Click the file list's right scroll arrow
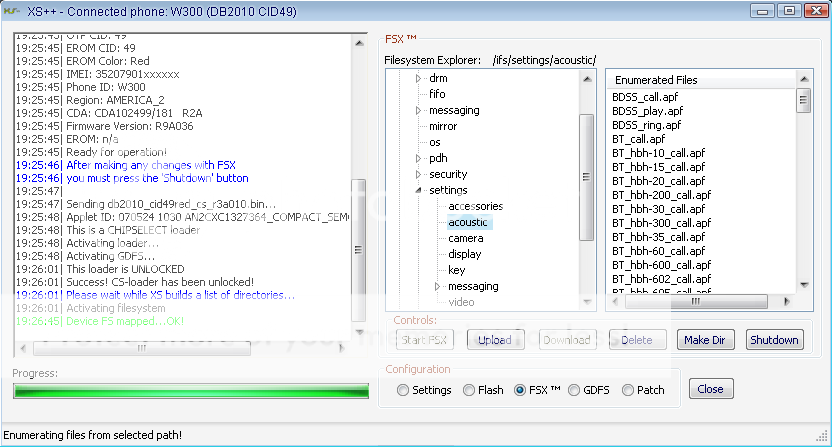Screen dimensions: 832x447 point(786,302)
